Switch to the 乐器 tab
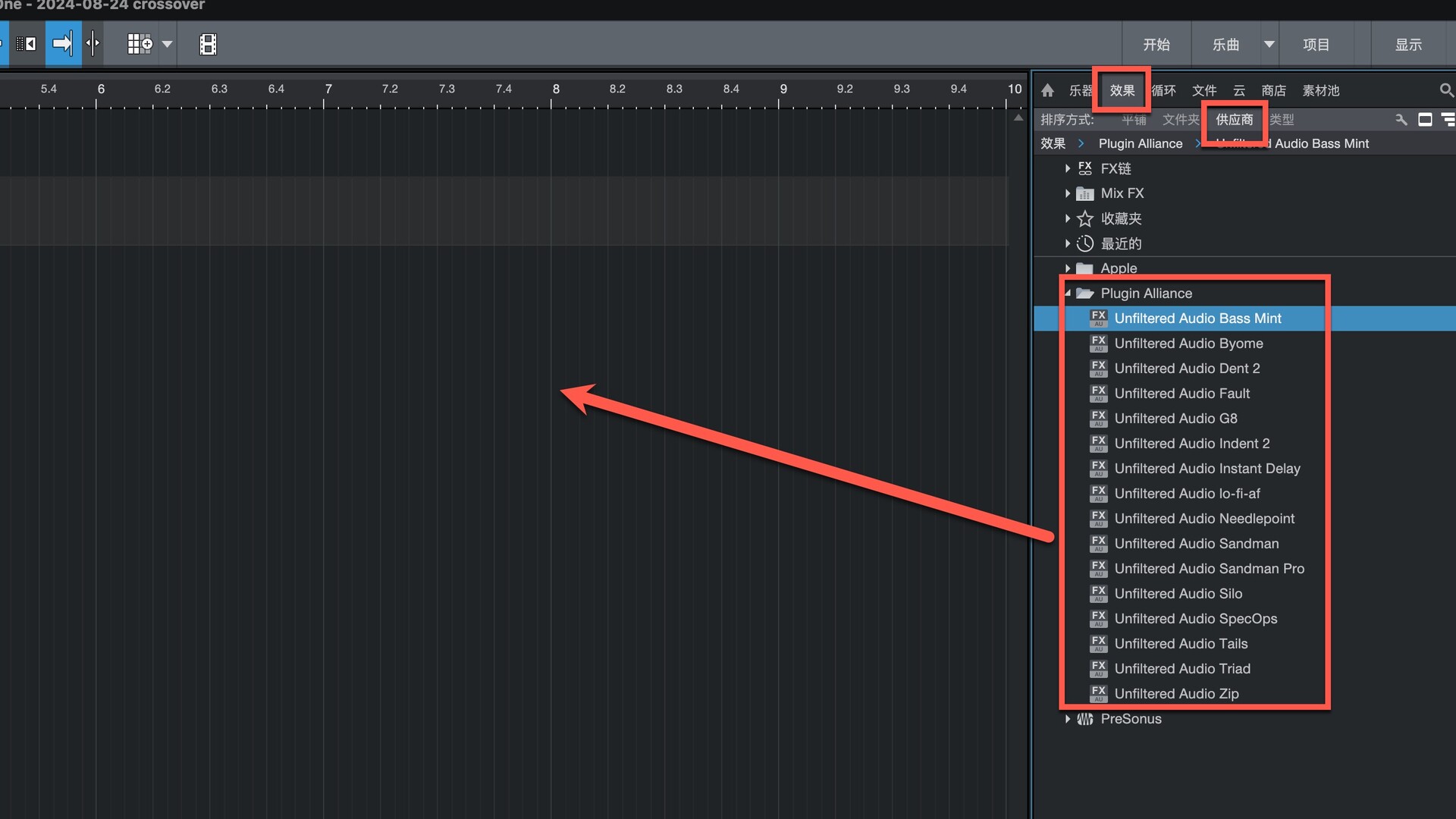Image resolution: width=1456 pixels, height=819 pixels. tap(1081, 90)
